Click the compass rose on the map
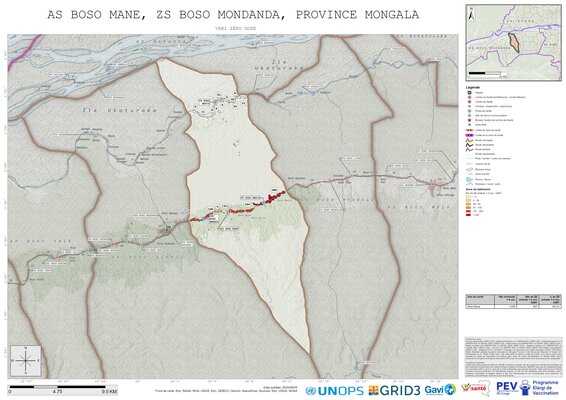The width and height of the screenshot is (566, 400). (x=26, y=360)
